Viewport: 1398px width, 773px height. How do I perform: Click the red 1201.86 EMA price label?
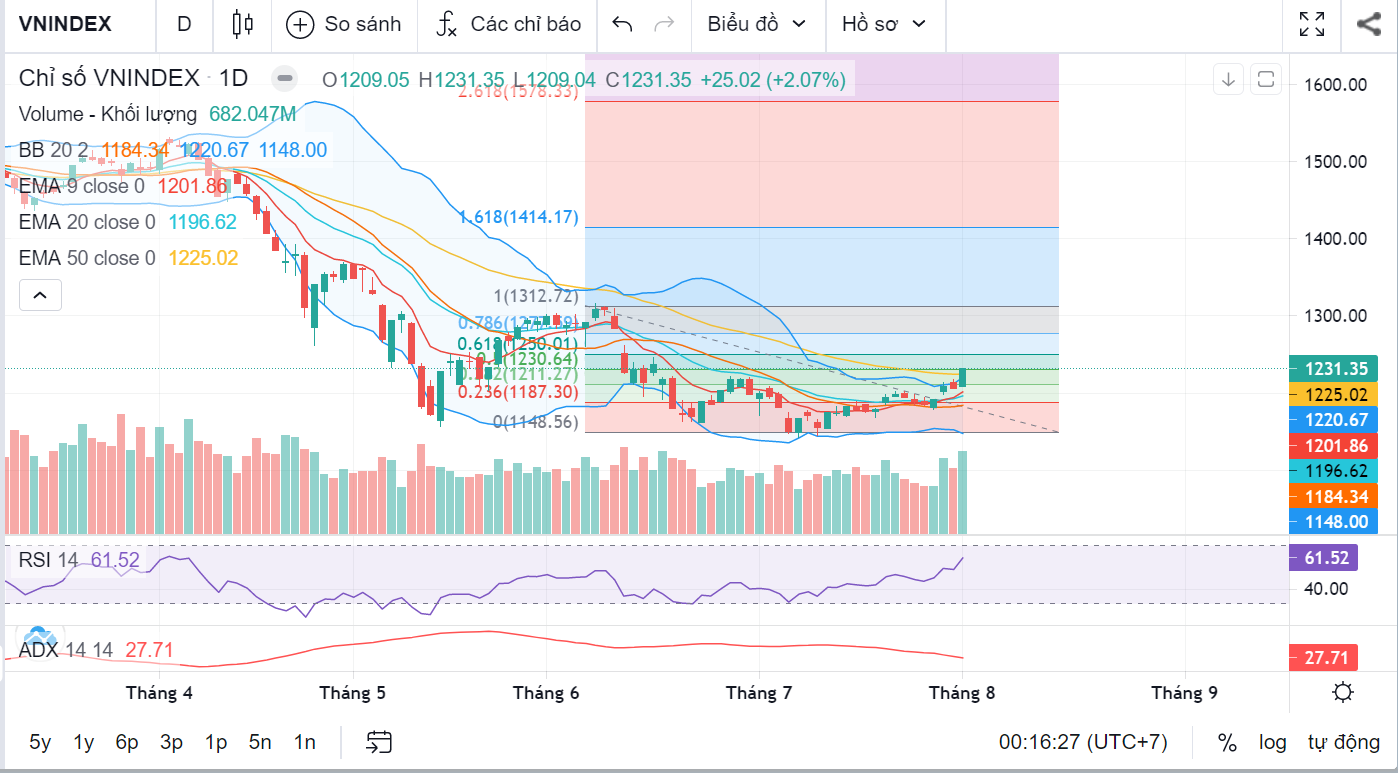click(1335, 445)
